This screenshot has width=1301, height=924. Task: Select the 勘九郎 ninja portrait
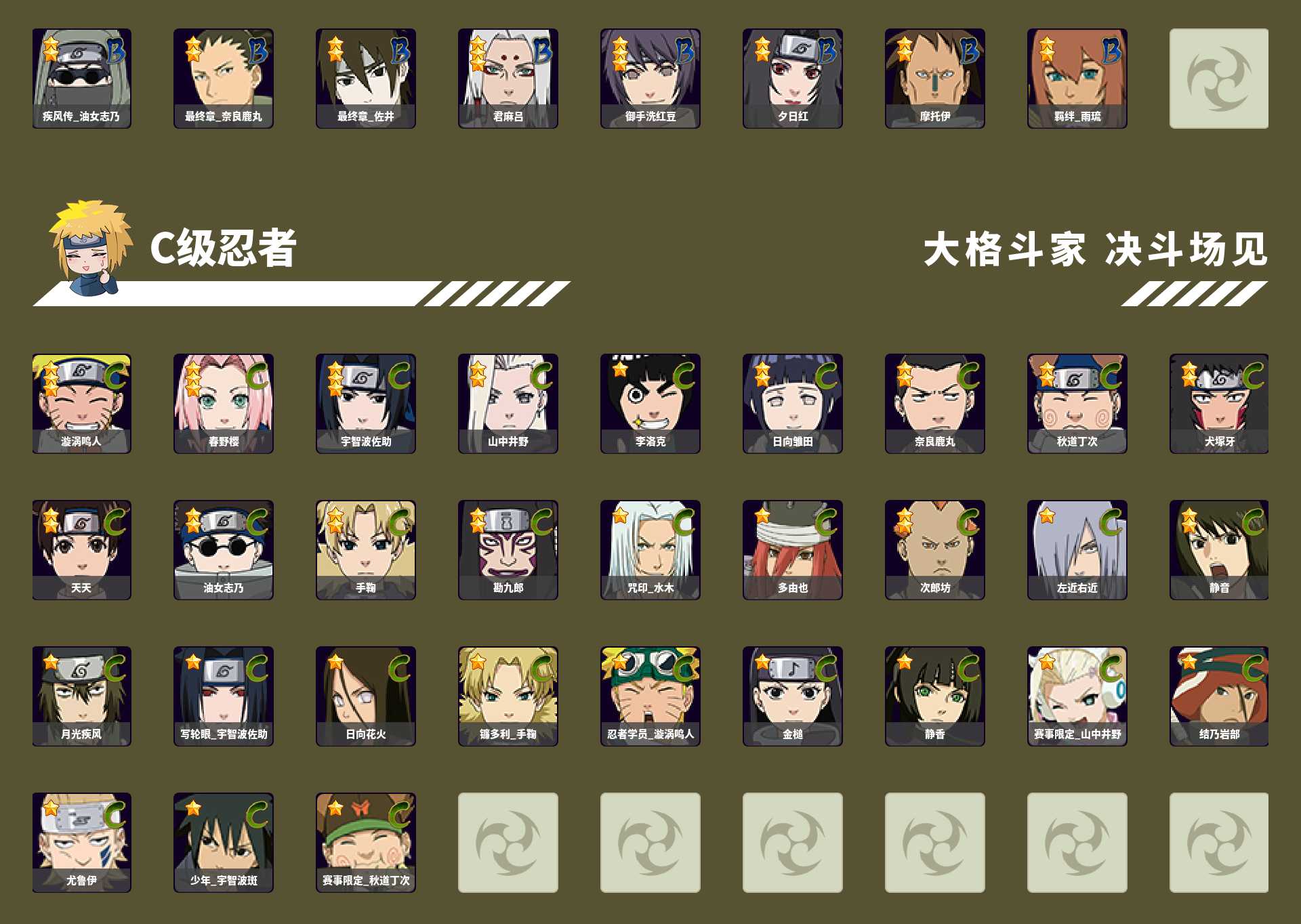pos(508,550)
